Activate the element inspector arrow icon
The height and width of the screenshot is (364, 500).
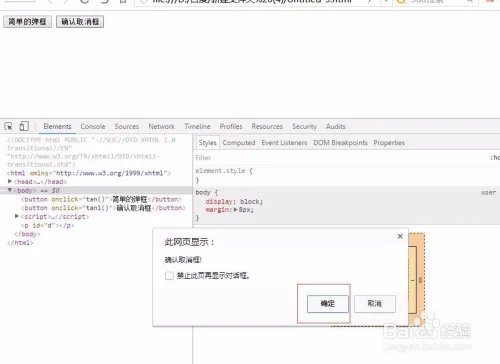[x=9, y=126]
